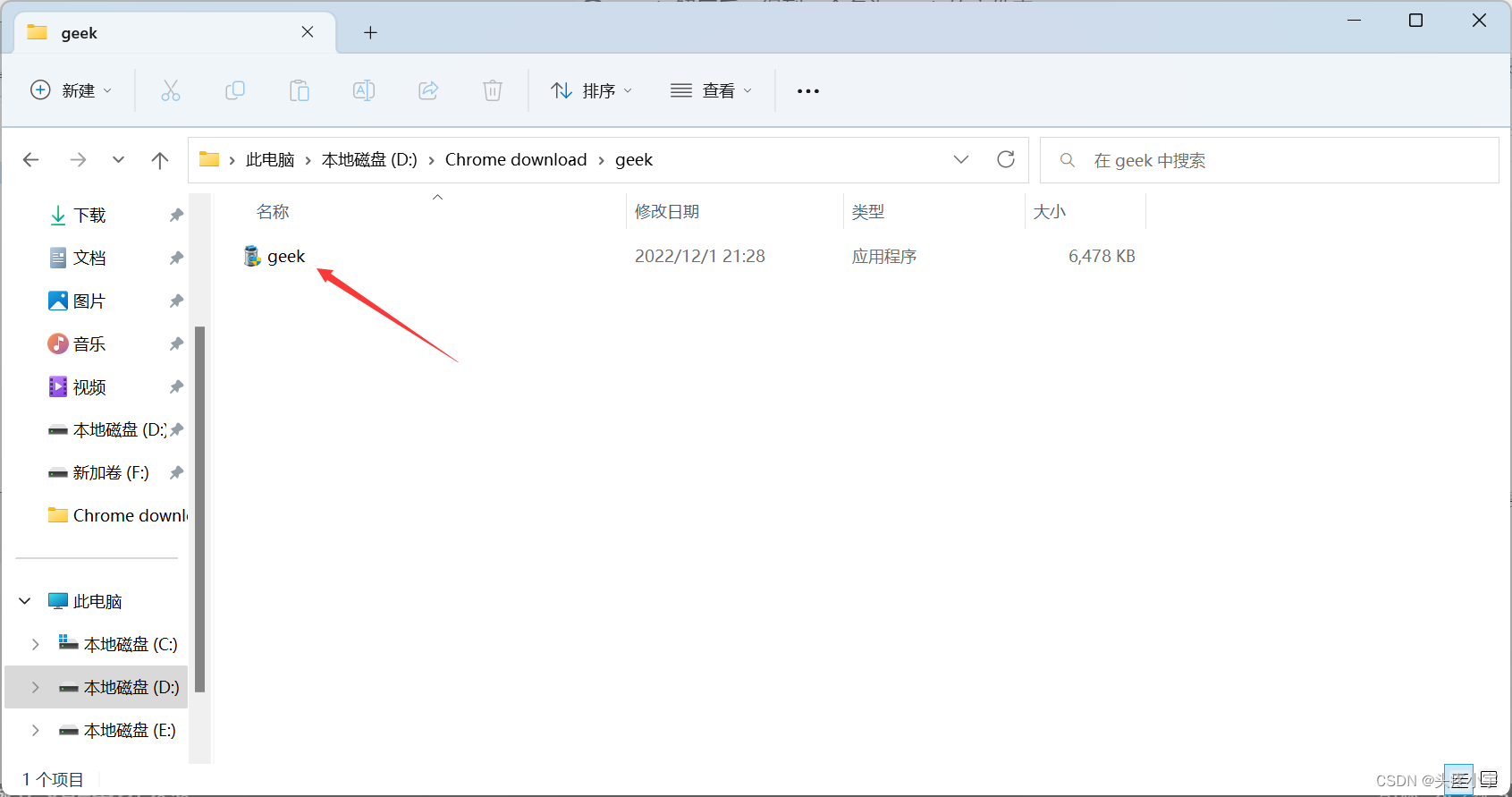Click the 6,478 KB size cell
Viewport: 1512px width, 797px height.
pyautogui.click(x=1102, y=257)
